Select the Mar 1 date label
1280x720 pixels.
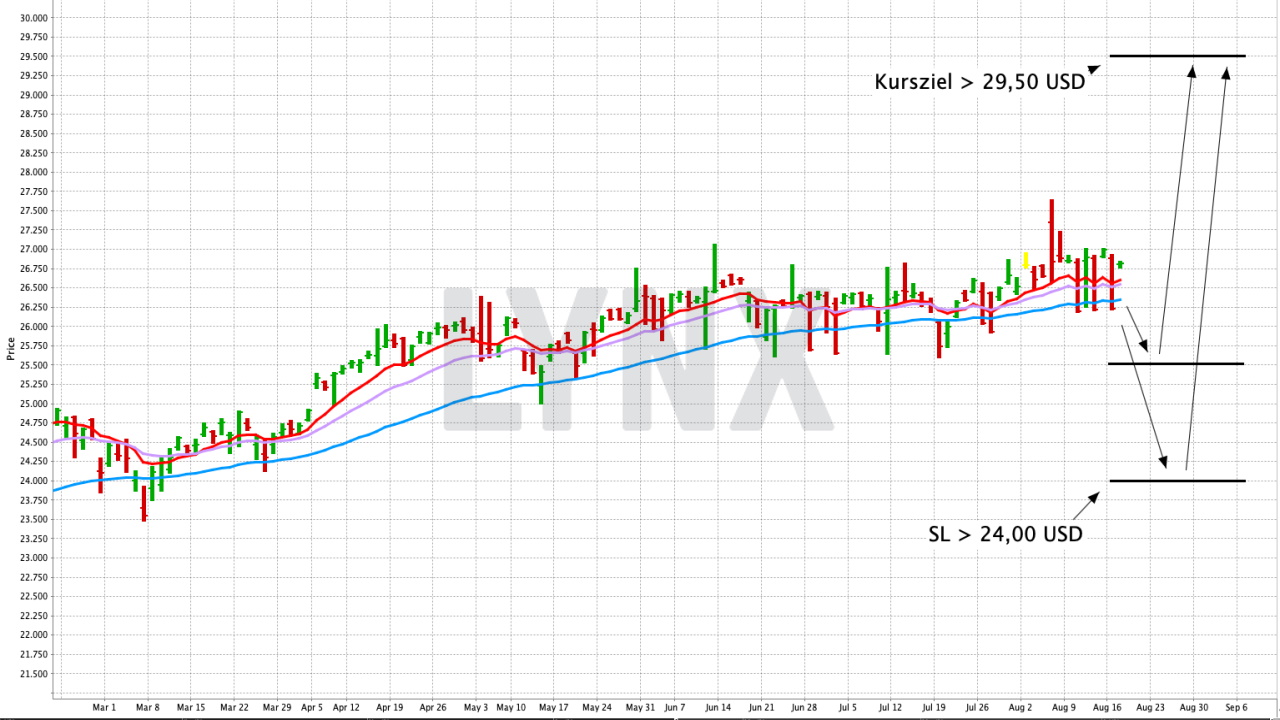104,707
